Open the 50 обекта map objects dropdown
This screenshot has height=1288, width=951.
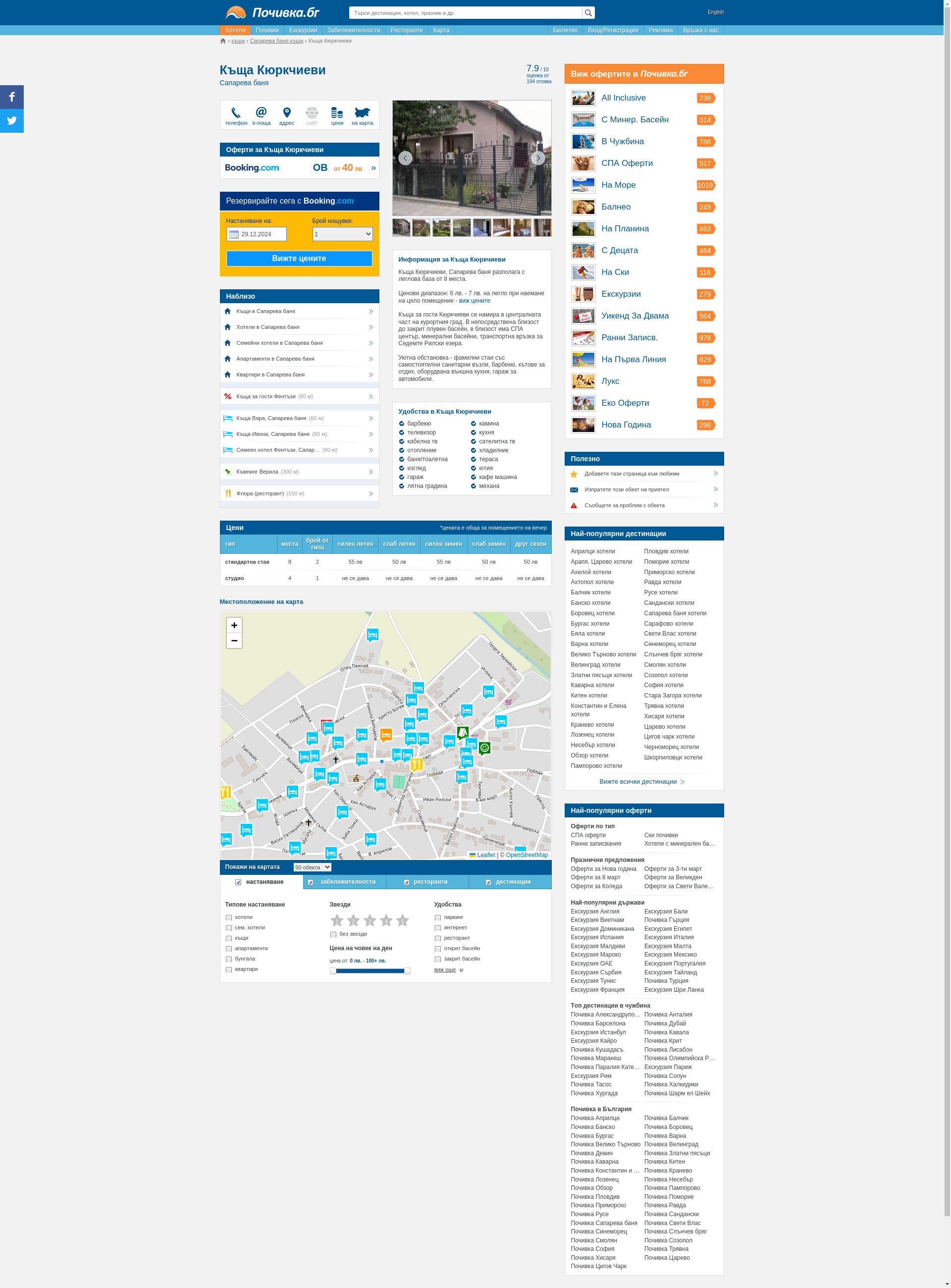pos(312,867)
